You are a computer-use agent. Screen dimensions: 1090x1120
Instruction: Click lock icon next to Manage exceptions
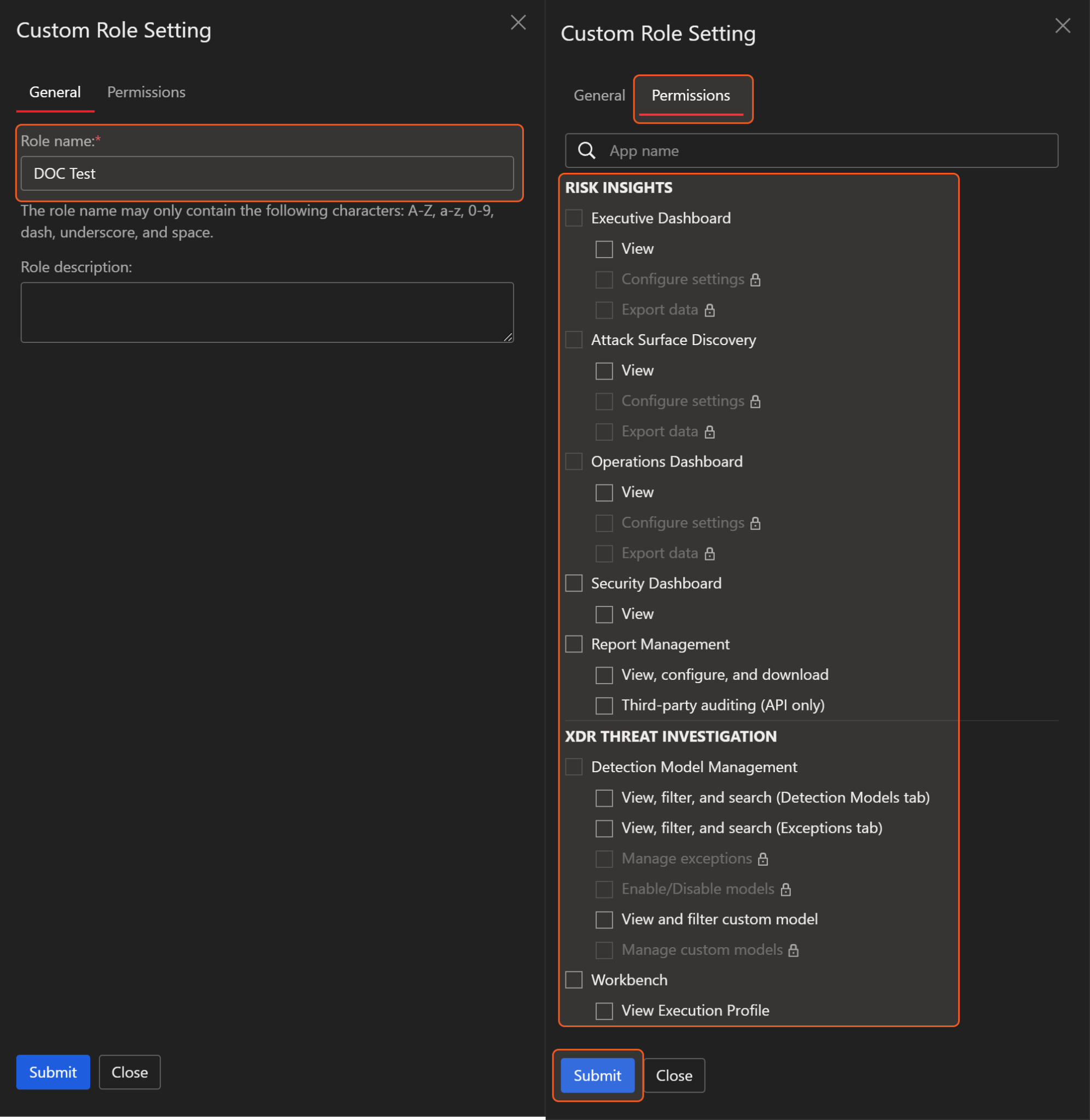762,859
